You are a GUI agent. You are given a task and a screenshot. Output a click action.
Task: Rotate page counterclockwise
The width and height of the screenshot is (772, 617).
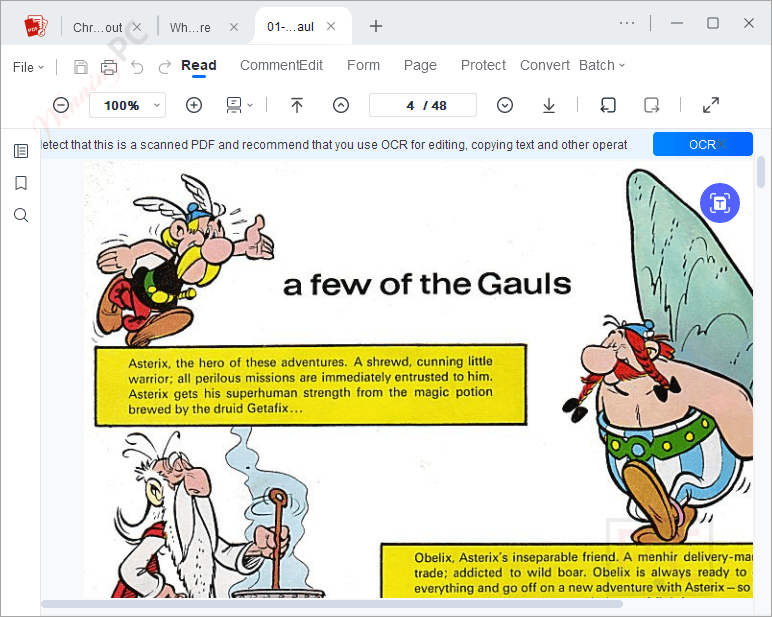(x=608, y=105)
